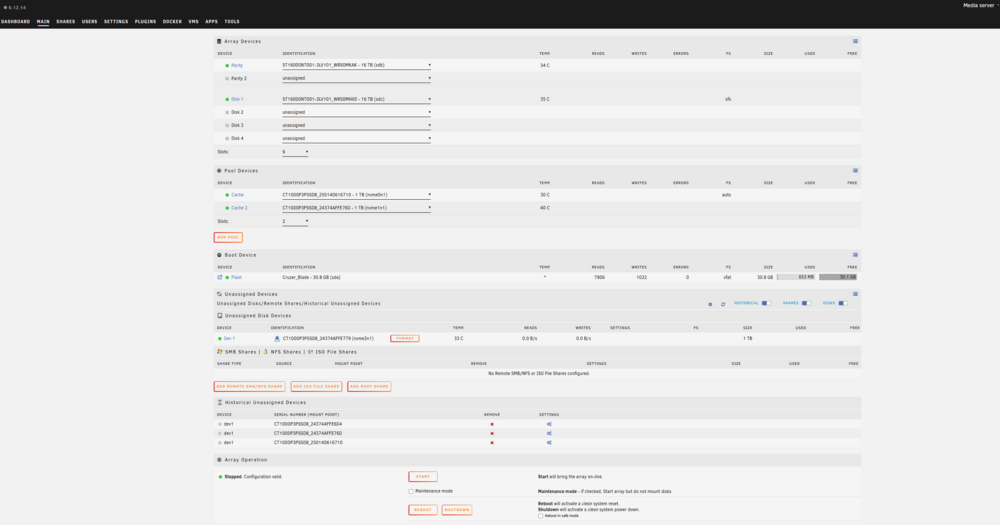
Task: Click the Reboot button
Action: [x=423, y=510]
